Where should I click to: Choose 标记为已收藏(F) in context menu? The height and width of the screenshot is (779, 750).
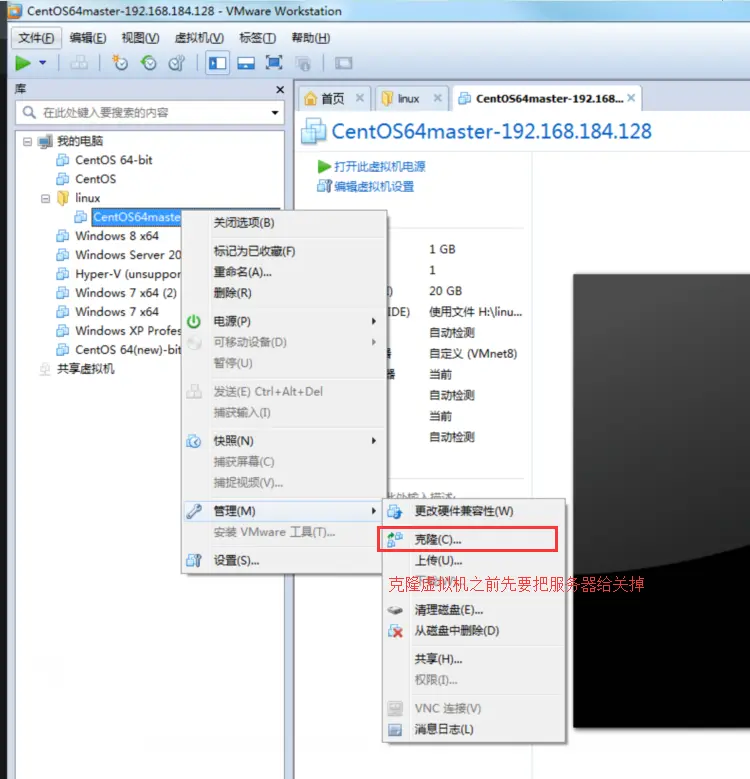pyautogui.click(x=285, y=251)
